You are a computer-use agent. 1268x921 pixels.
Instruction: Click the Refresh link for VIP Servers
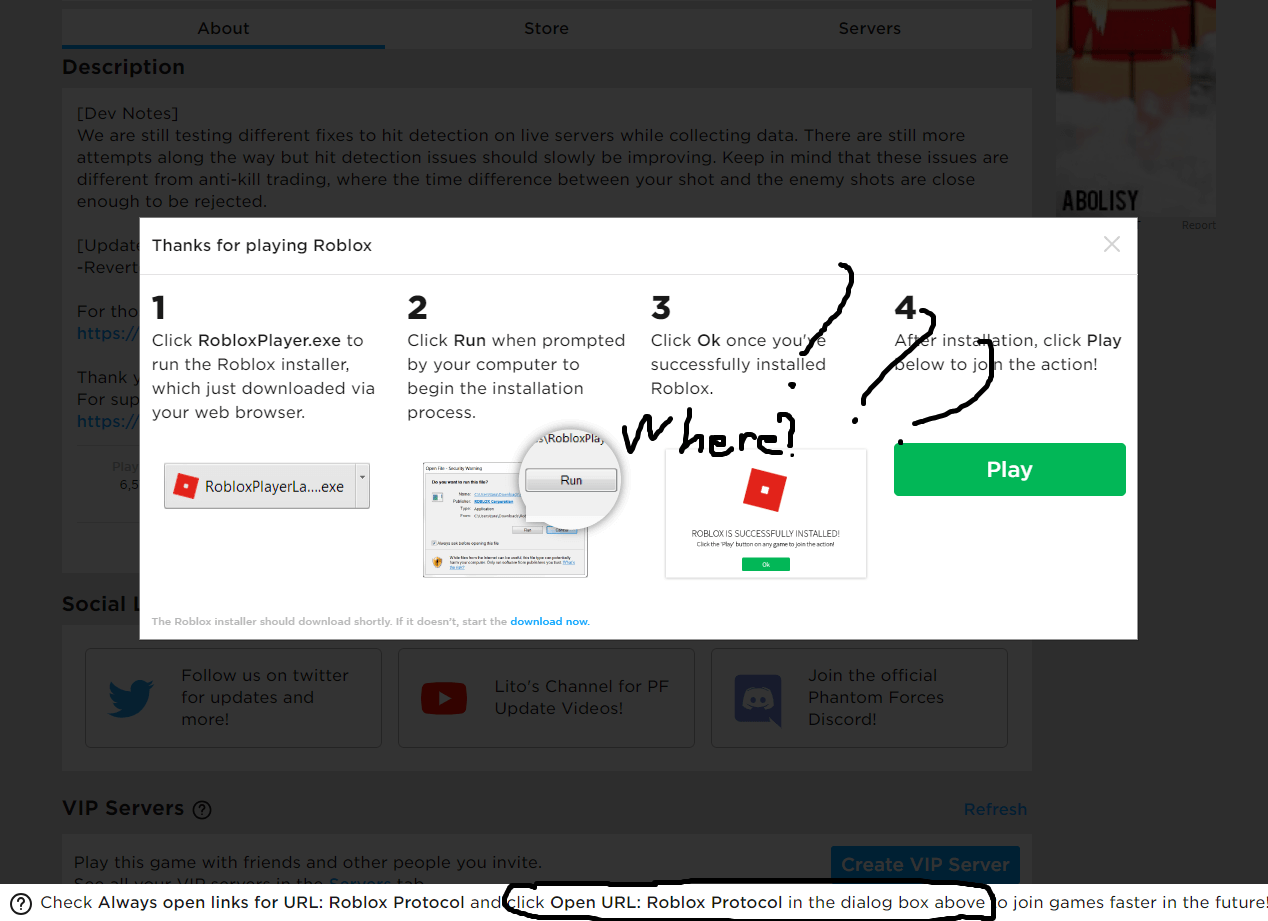pyautogui.click(x=995, y=809)
